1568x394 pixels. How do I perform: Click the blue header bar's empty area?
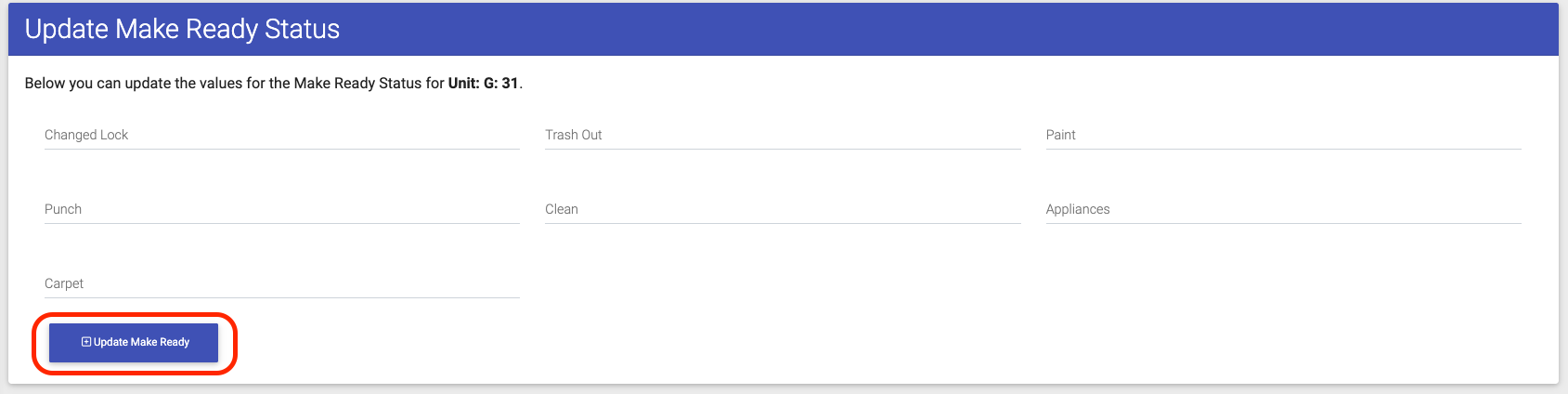tap(928, 29)
